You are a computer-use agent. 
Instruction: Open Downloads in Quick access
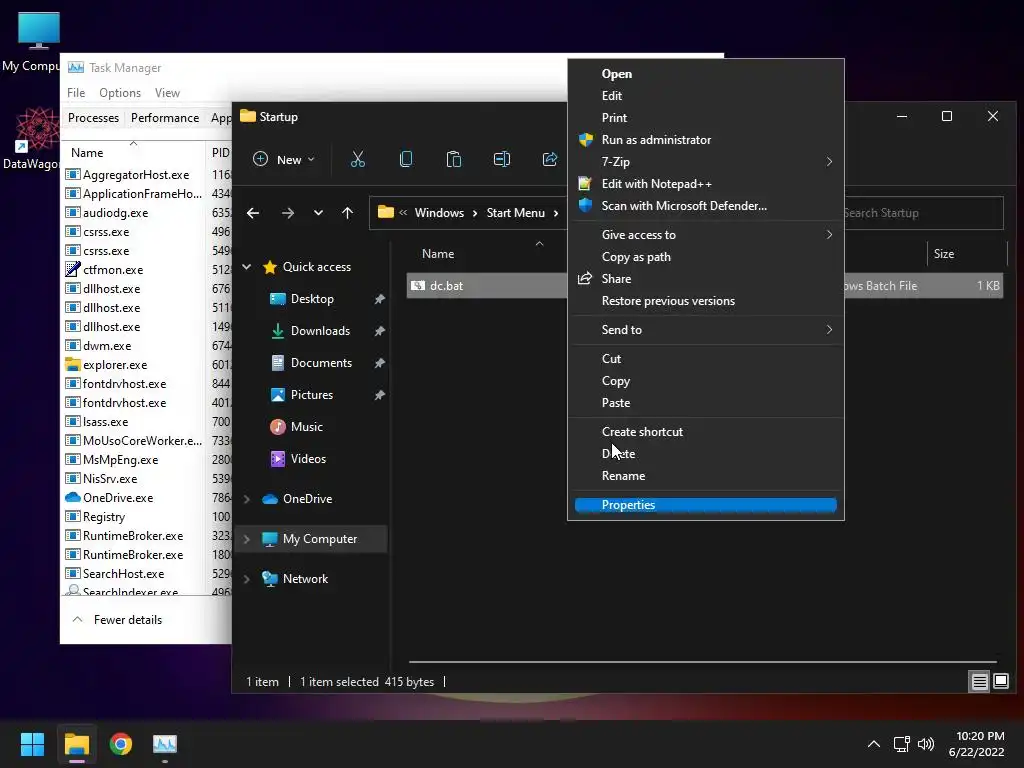click(x=320, y=331)
